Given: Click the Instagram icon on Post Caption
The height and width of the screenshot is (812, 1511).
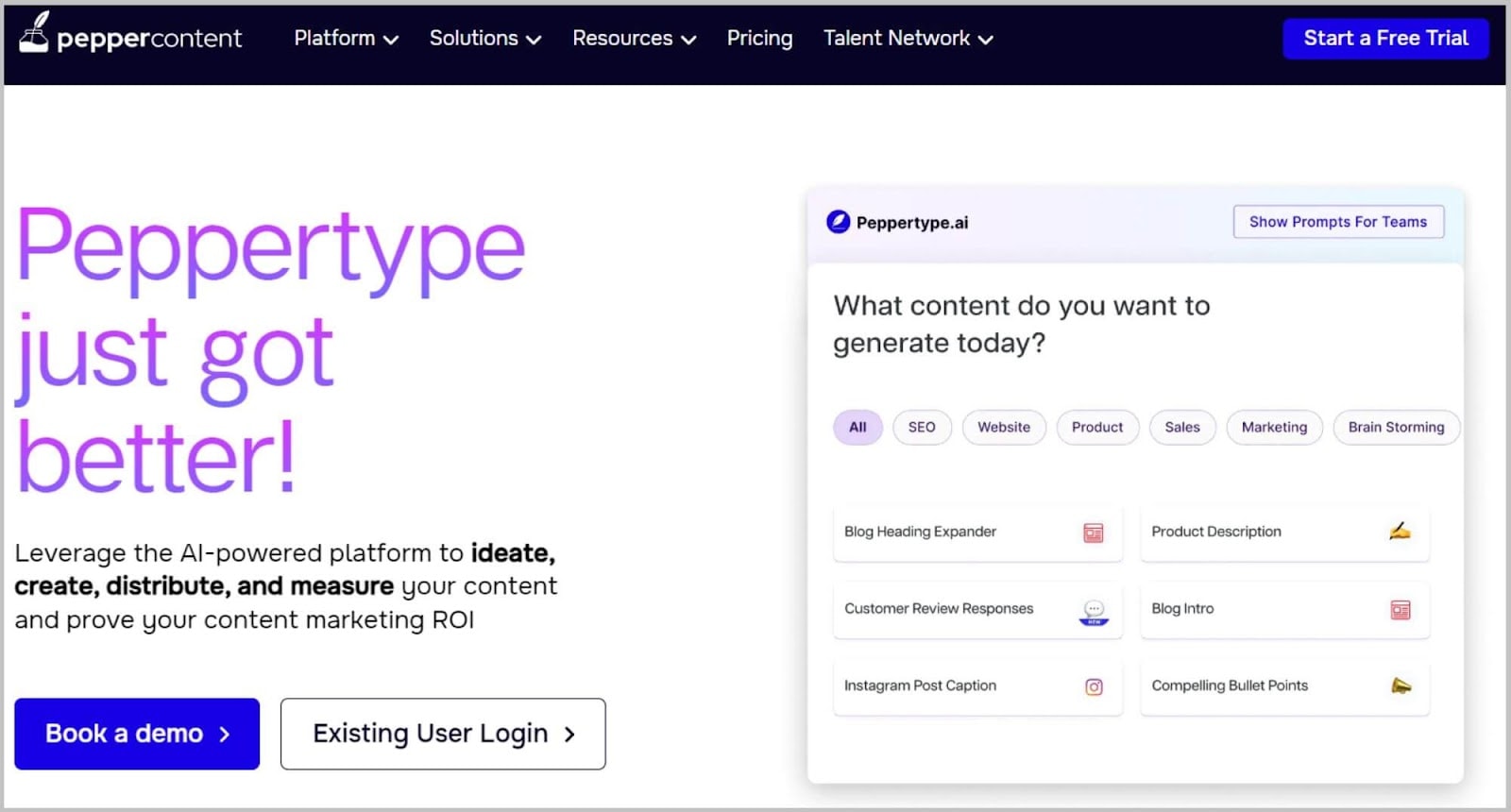Looking at the screenshot, I should coord(1094,687).
